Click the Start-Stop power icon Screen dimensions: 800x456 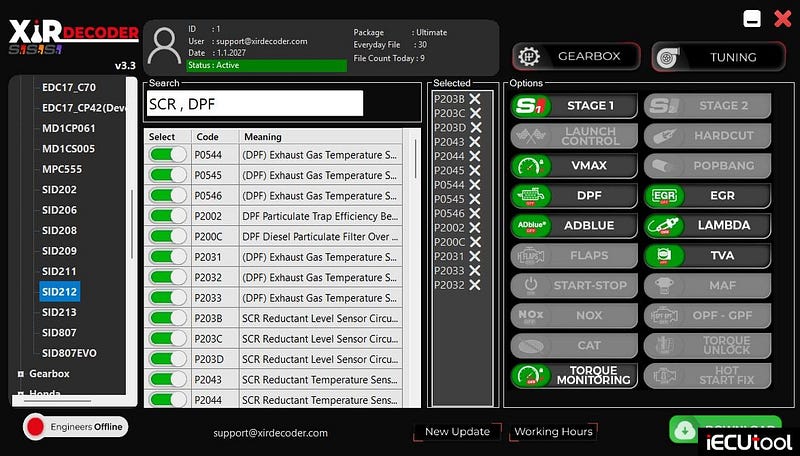click(x=531, y=286)
